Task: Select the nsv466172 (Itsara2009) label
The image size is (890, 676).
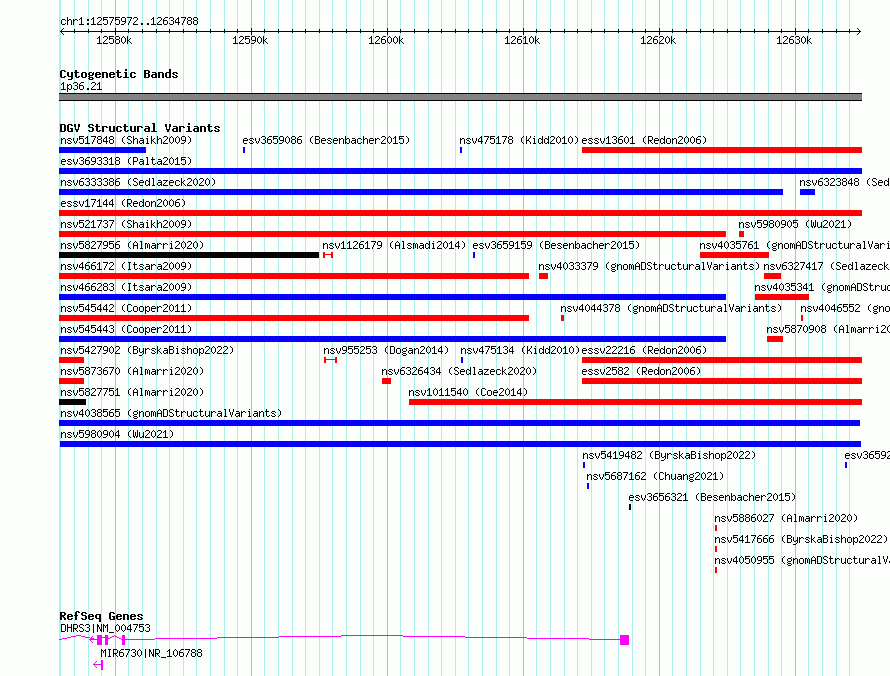Action: coord(126,266)
